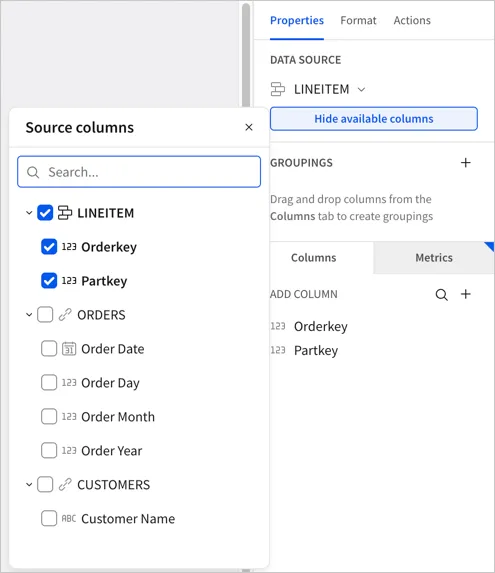Click the Customer Name label in the tree

(128, 519)
